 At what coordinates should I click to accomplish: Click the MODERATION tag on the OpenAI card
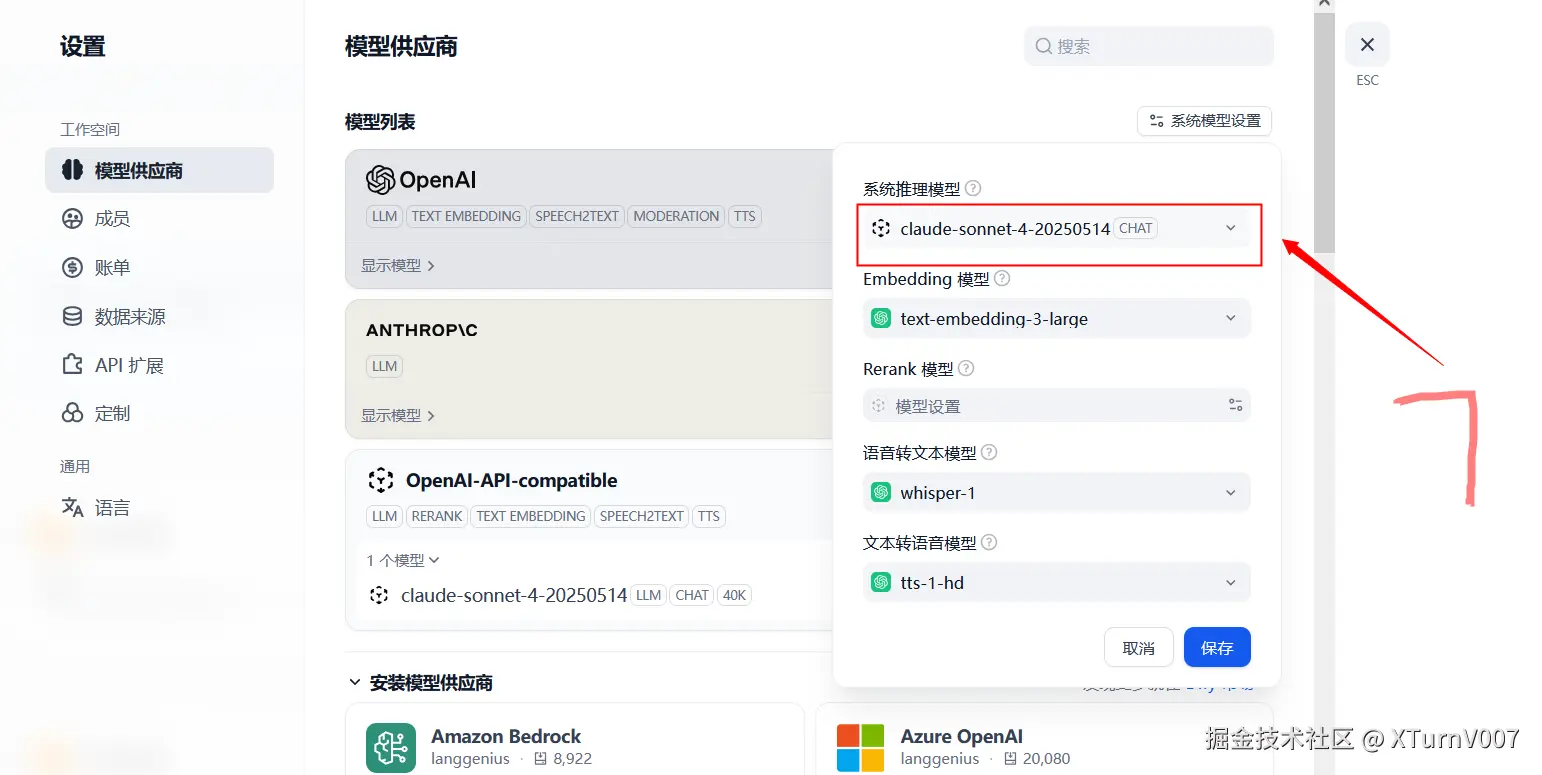click(x=676, y=216)
